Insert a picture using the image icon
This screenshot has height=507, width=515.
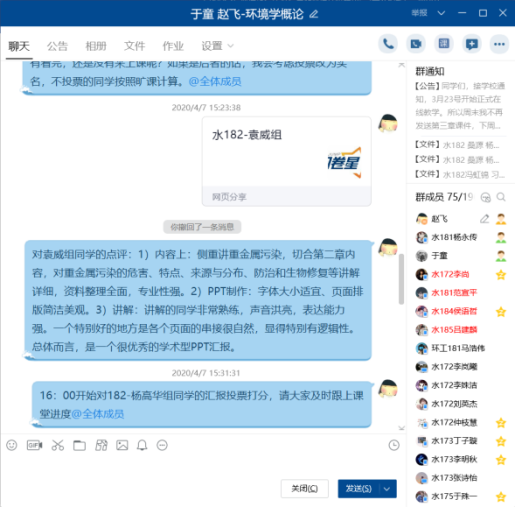pyautogui.click(x=122, y=445)
